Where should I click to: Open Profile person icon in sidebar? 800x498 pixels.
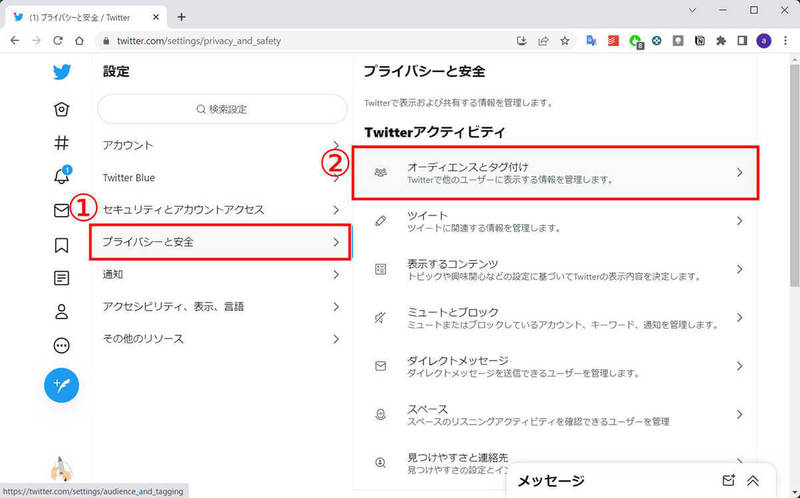click(x=62, y=312)
